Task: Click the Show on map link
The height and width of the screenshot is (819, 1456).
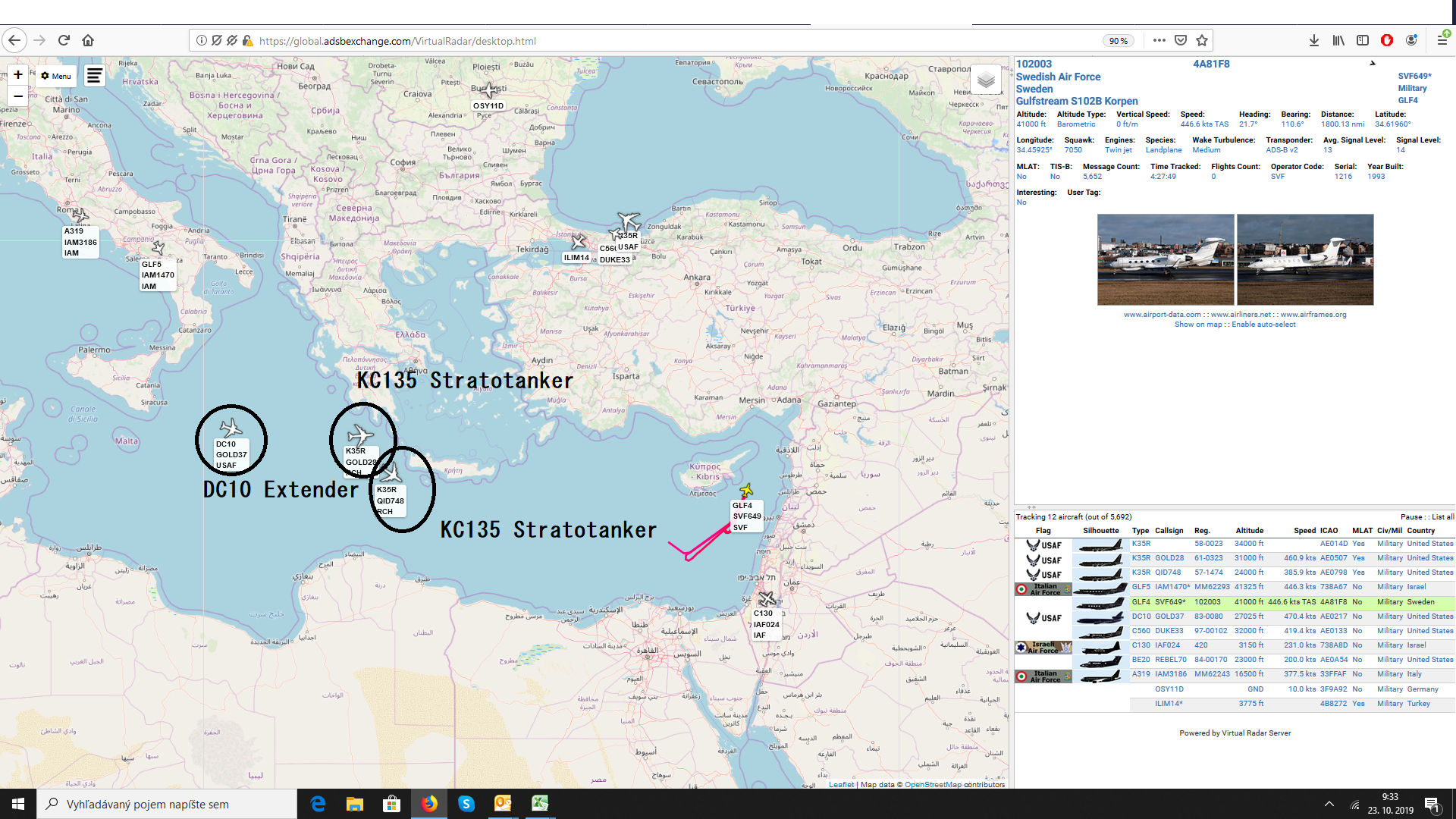Action: [1197, 325]
